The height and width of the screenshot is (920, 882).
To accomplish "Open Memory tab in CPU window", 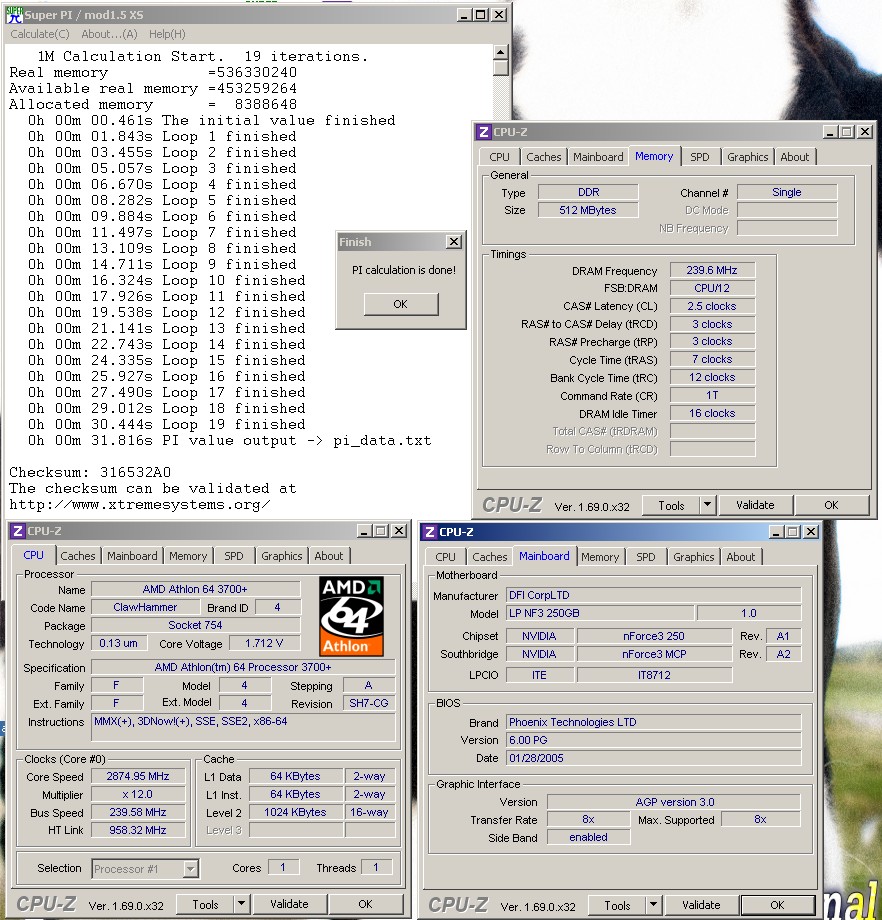I will click(x=188, y=556).
